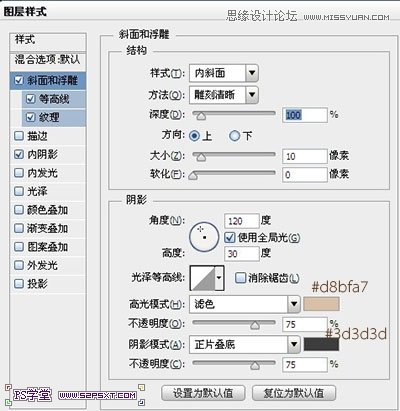Select 外发光 list item label
This screenshot has width=400, height=411.
tap(42, 265)
